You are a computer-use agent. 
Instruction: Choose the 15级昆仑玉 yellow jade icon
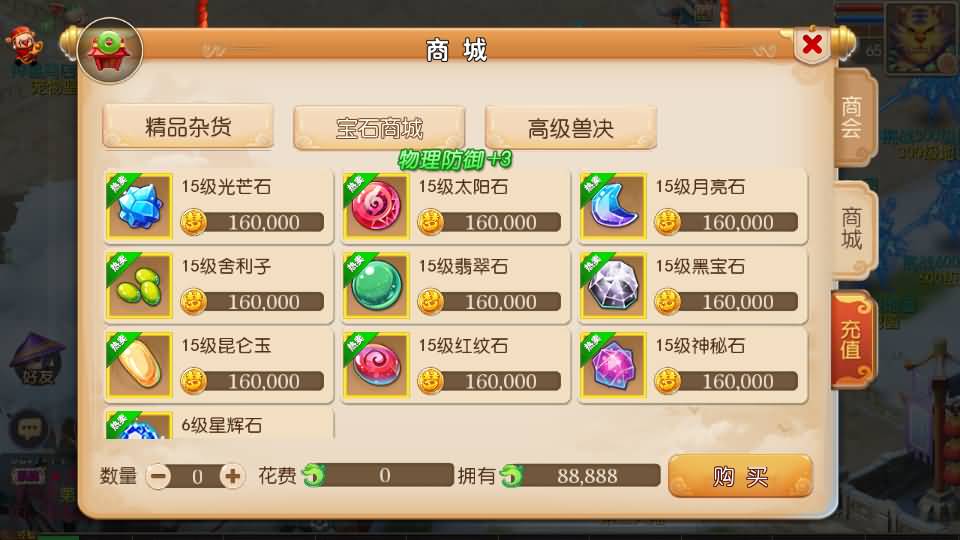(x=139, y=366)
